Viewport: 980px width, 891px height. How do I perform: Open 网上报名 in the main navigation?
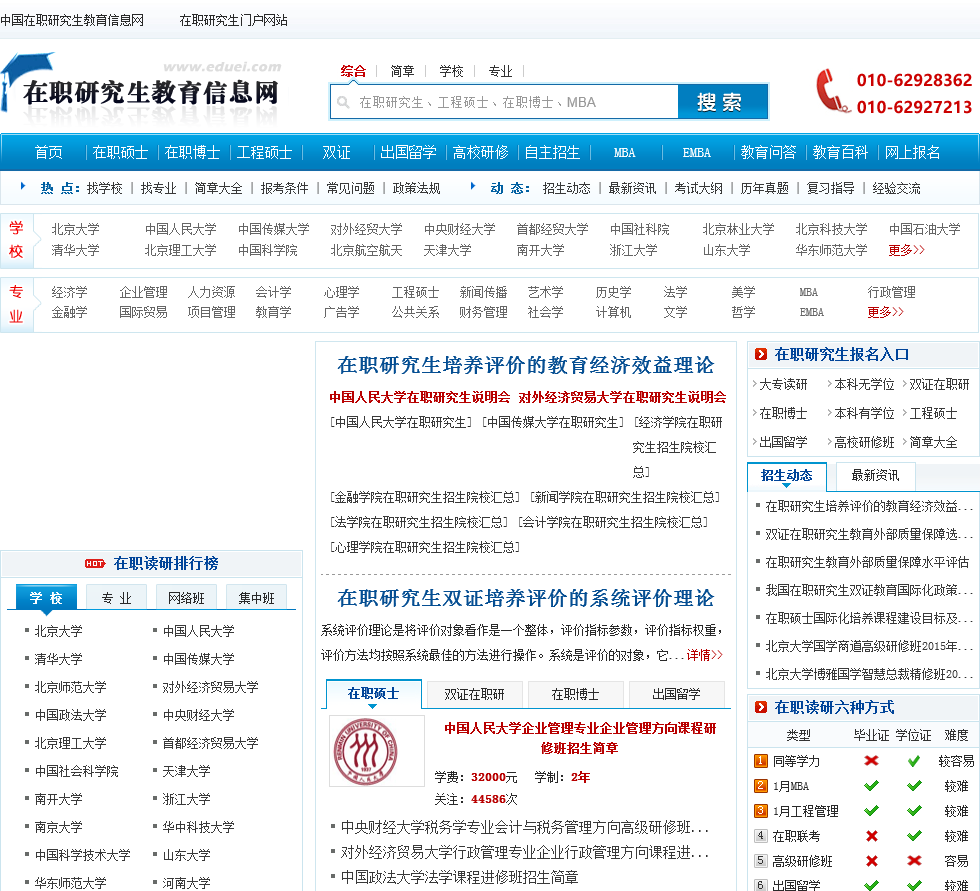912,152
